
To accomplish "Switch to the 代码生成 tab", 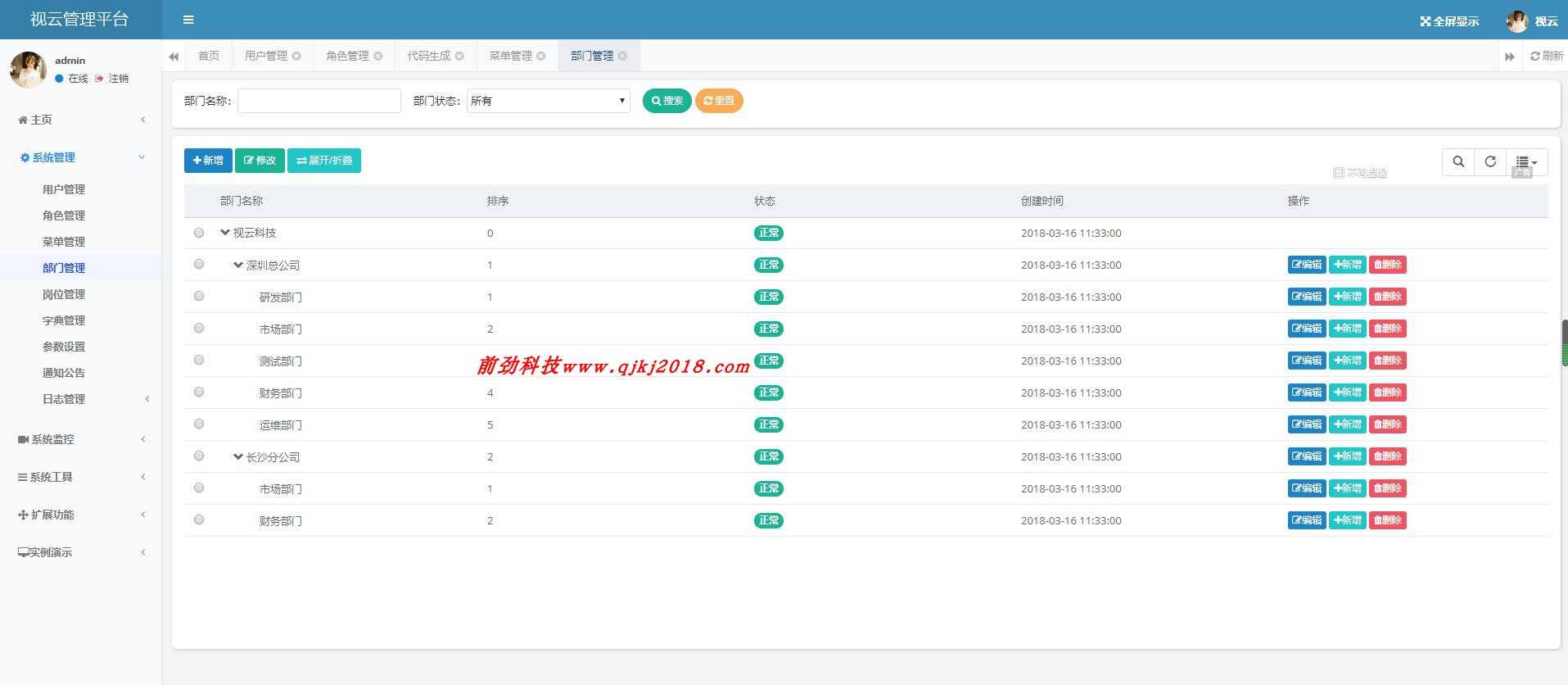I will (x=429, y=56).
